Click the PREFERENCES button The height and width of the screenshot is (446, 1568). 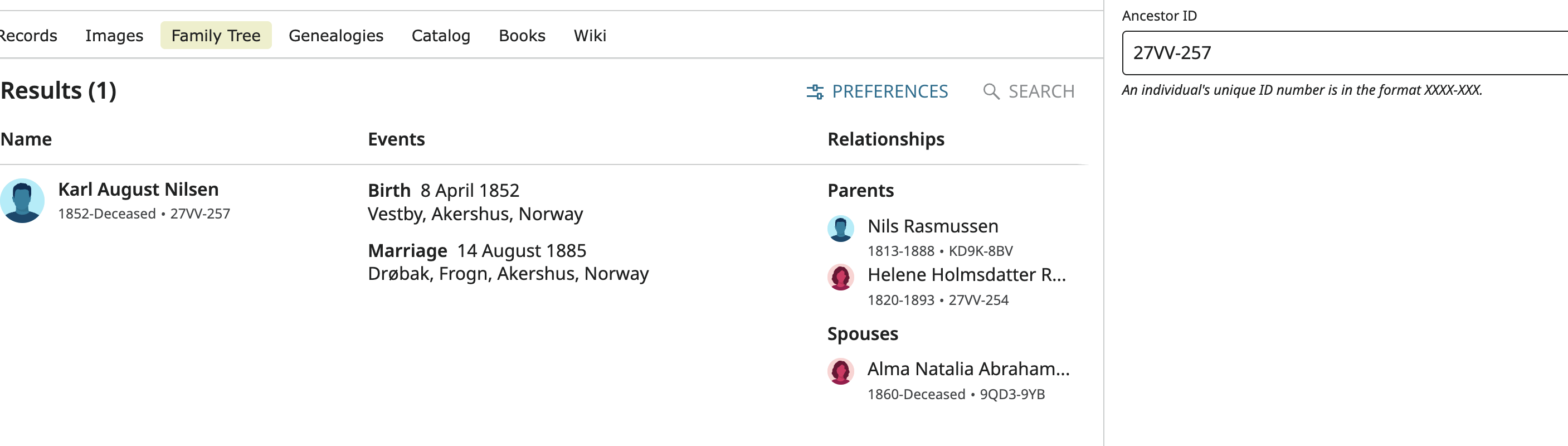coord(877,92)
